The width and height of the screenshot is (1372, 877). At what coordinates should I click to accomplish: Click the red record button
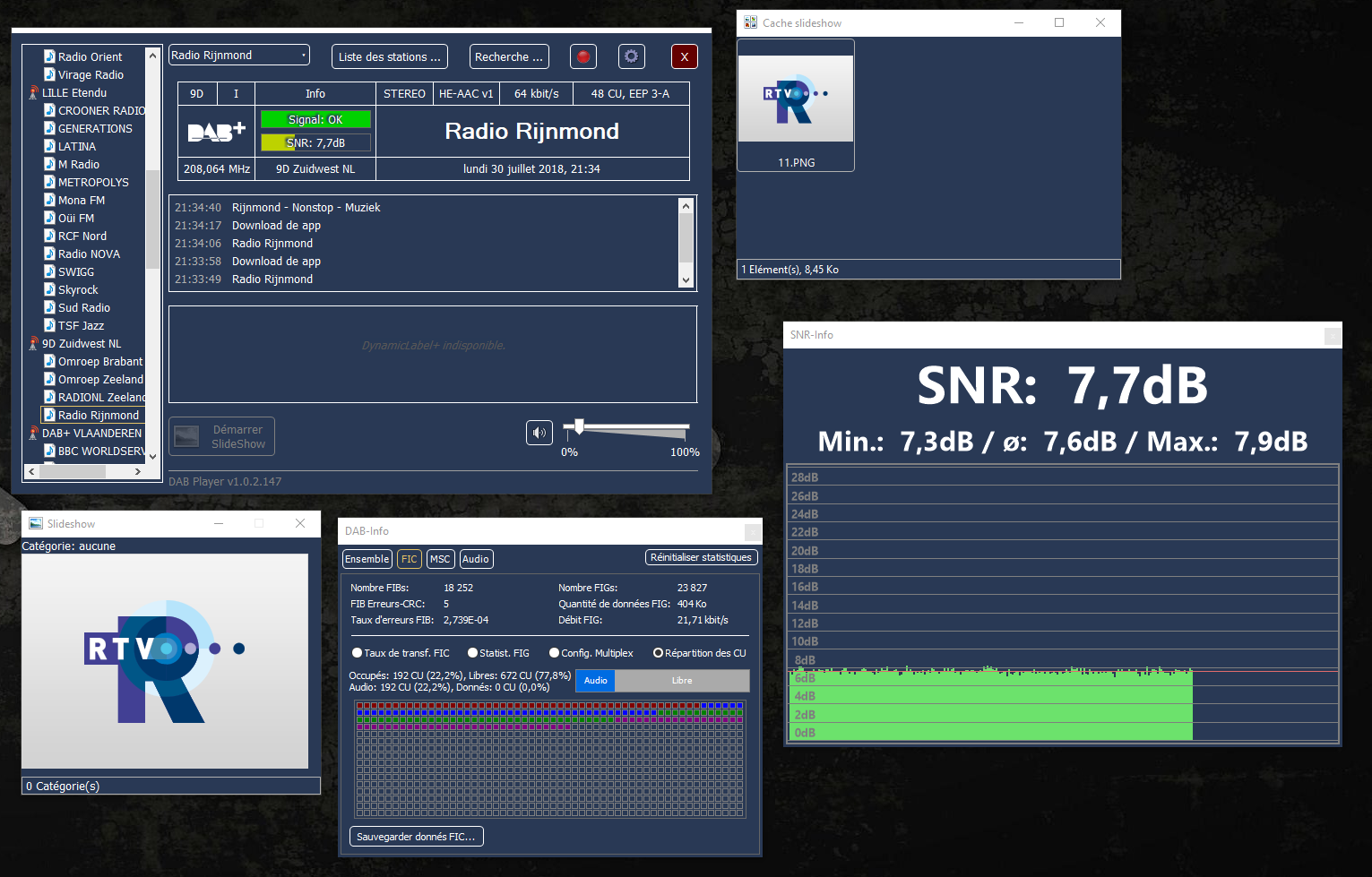point(583,56)
